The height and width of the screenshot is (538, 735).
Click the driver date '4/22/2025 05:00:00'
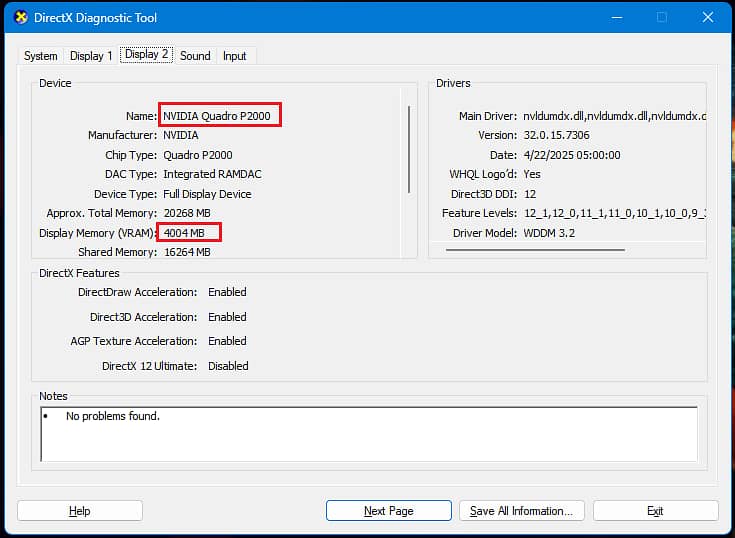[572, 155]
